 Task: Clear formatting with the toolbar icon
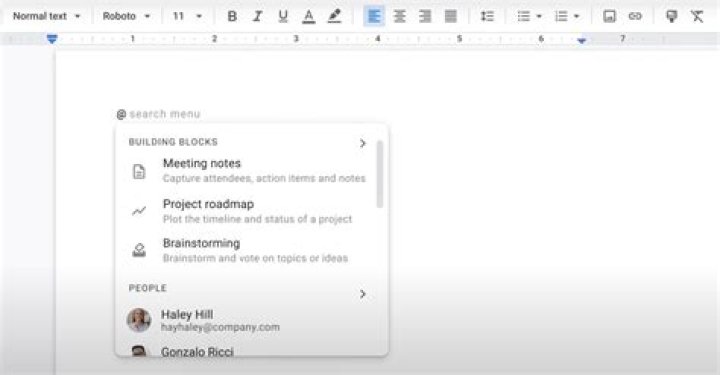(697, 17)
